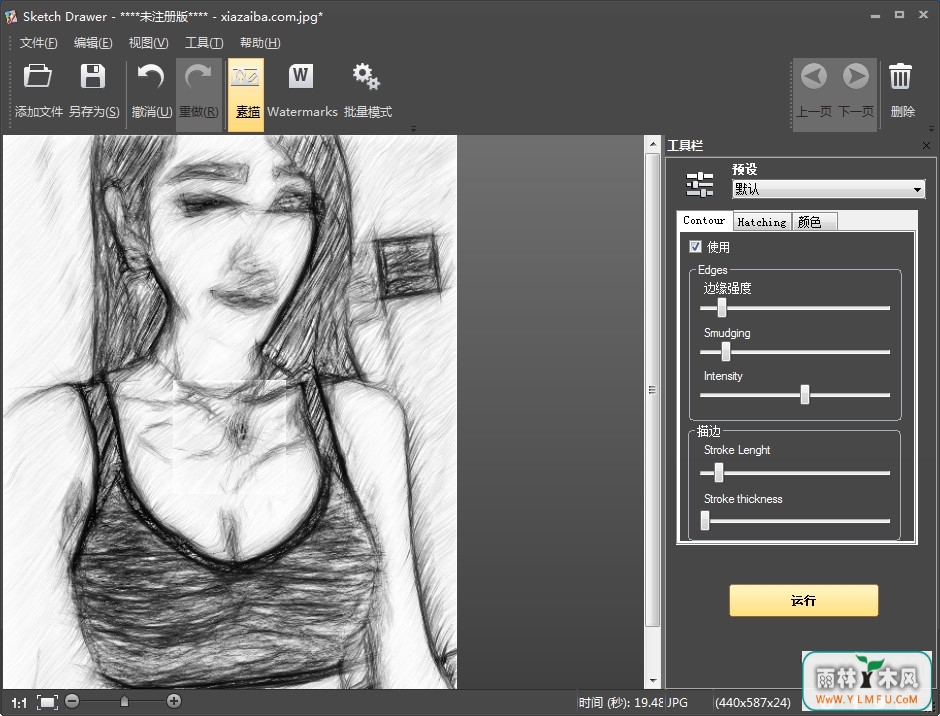Click the 删除 trash icon
Viewport: 940px width, 716px height.
900,77
